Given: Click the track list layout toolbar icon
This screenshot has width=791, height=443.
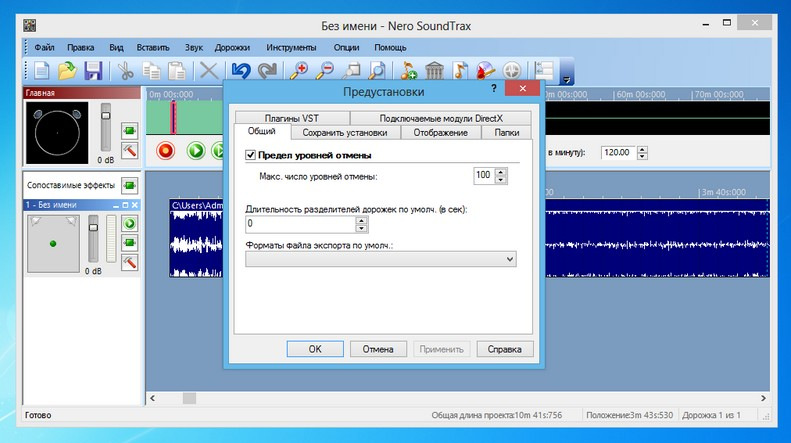Looking at the screenshot, I should tap(544, 71).
